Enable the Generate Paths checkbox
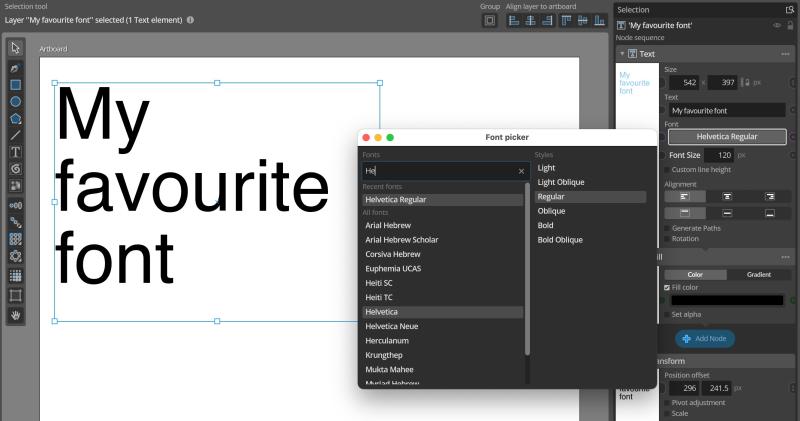Viewport: 800px width, 421px height. coord(667,228)
